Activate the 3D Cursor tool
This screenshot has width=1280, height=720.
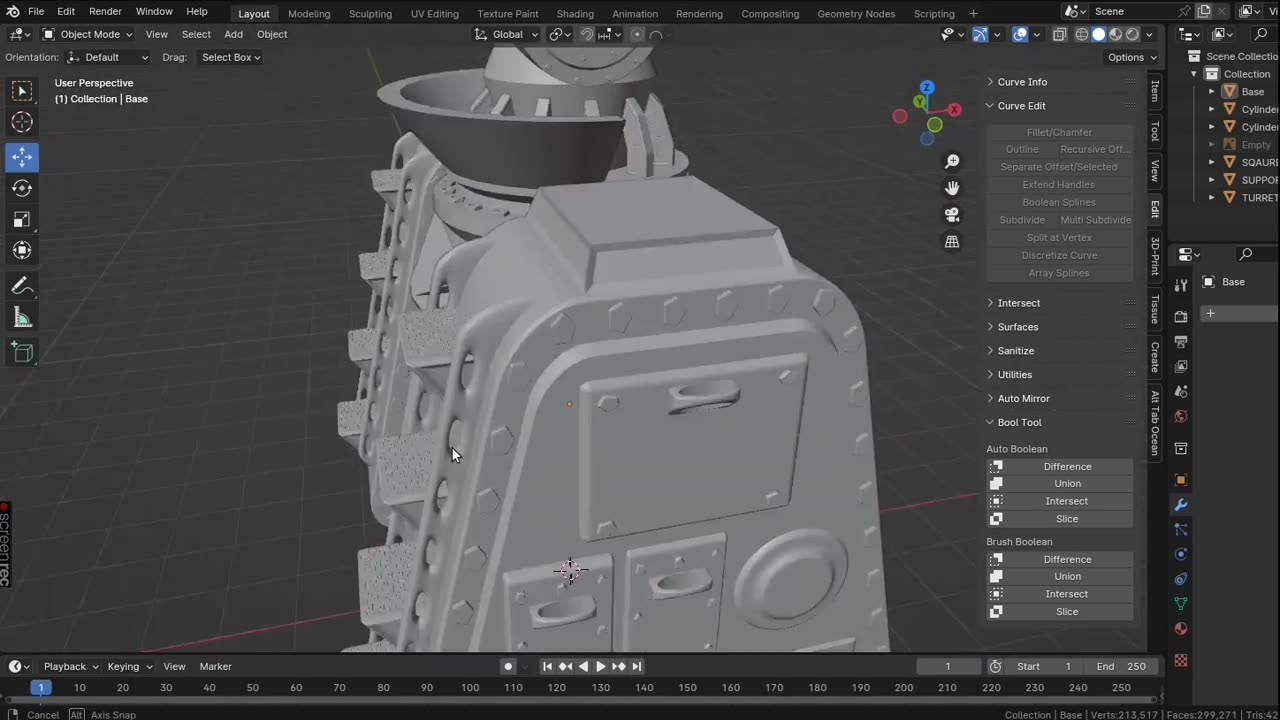point(22,123)
